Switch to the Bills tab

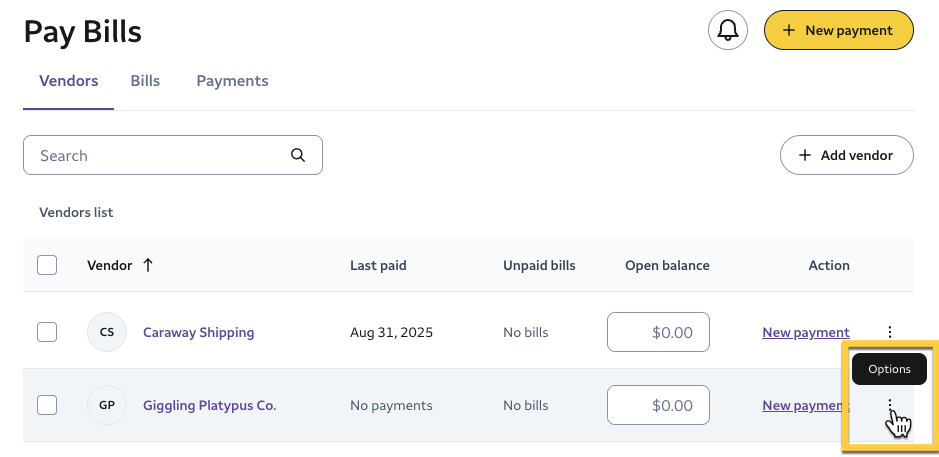pyautogui.click(x=145, y=81)
